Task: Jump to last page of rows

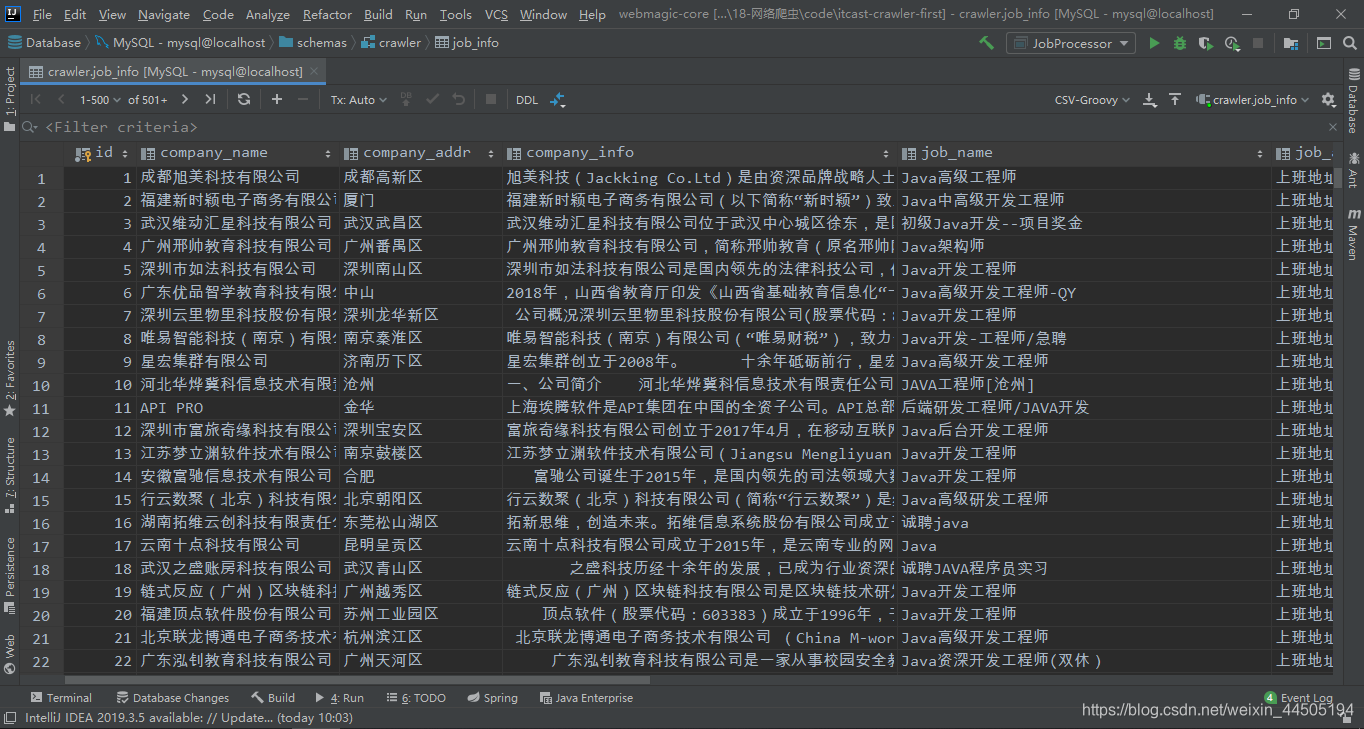Action: (x=210, y=99)
